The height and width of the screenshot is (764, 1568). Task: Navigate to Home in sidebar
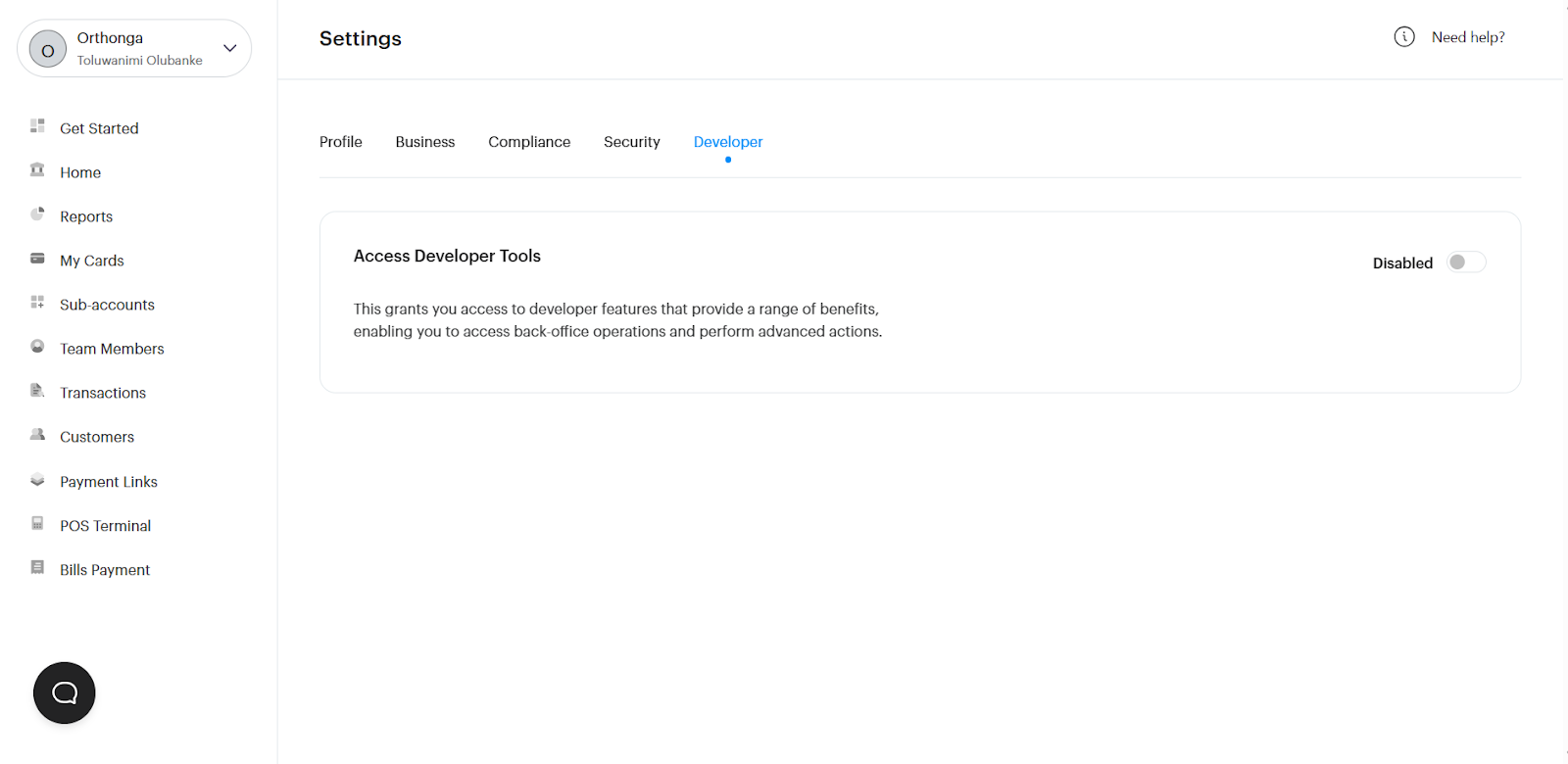80,172
